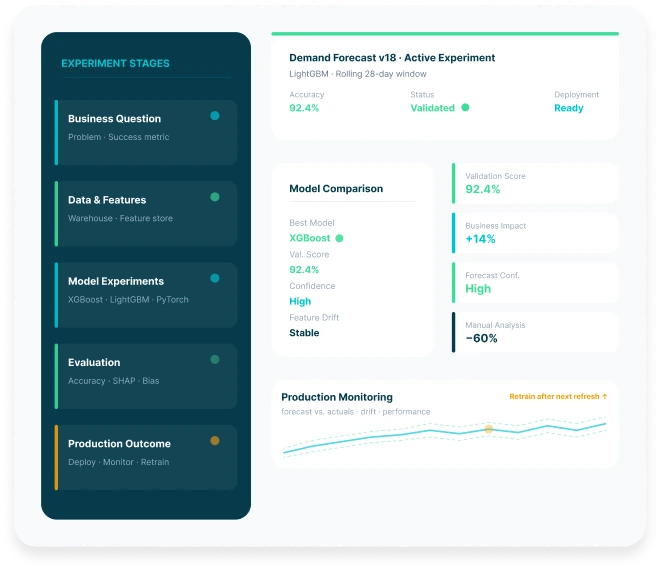Screen dimensions: 660x570
Task: Click the green dot on the Evaluation stage
Action: pyautogui.click(x=215, y=360)
